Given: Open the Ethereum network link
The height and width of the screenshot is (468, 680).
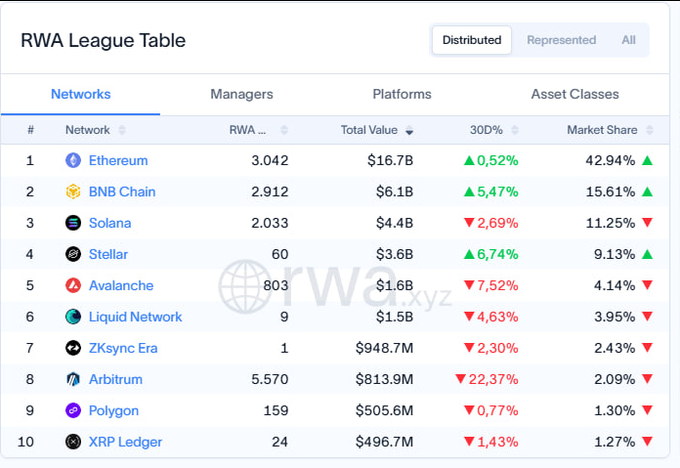Looking at the screenshot, I should tap(118, 160).
